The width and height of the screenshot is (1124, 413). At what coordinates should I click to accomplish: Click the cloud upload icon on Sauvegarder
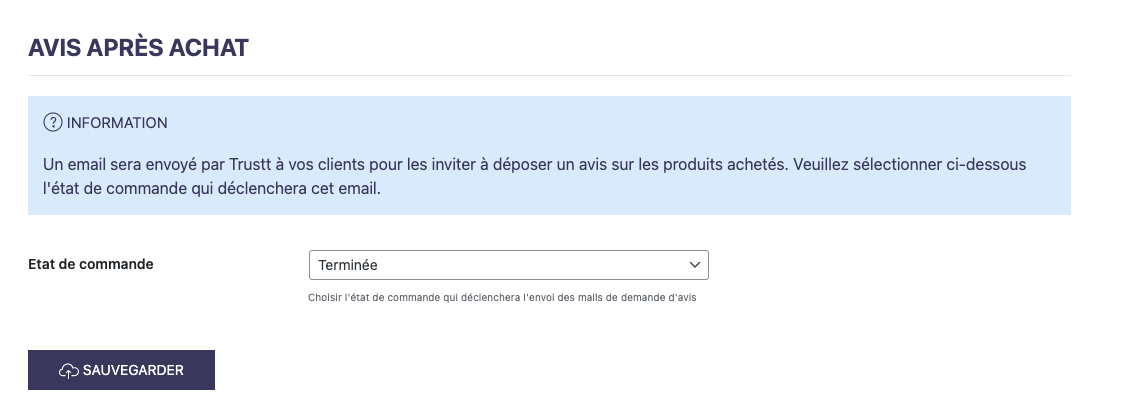(68, 370)
